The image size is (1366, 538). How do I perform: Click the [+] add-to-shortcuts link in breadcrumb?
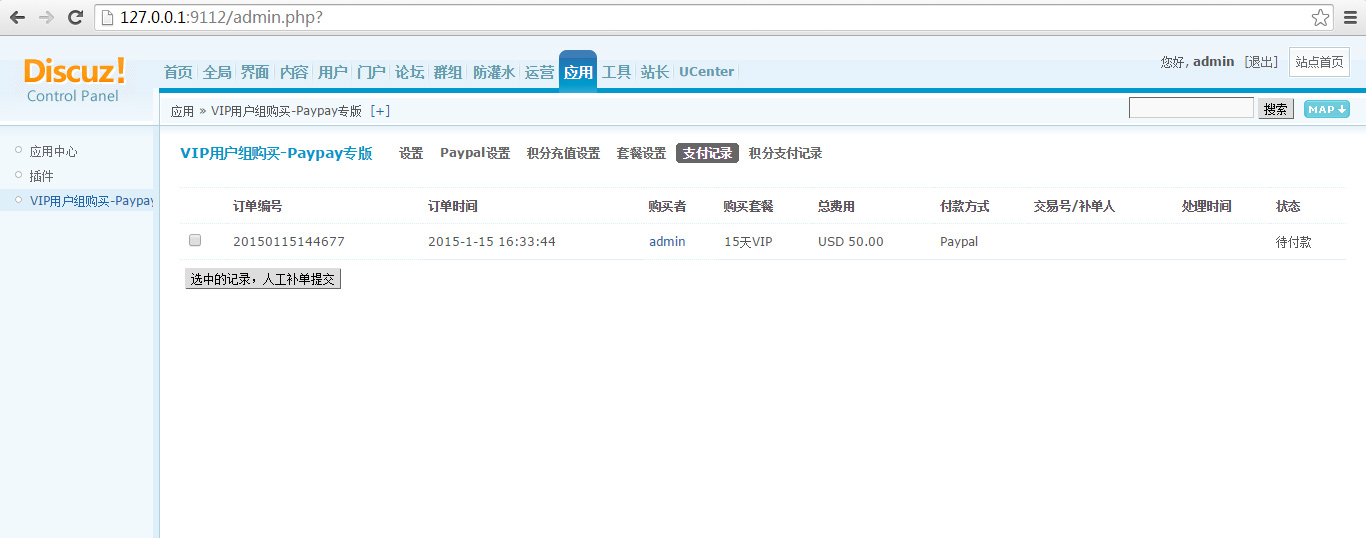pos(380,111)
